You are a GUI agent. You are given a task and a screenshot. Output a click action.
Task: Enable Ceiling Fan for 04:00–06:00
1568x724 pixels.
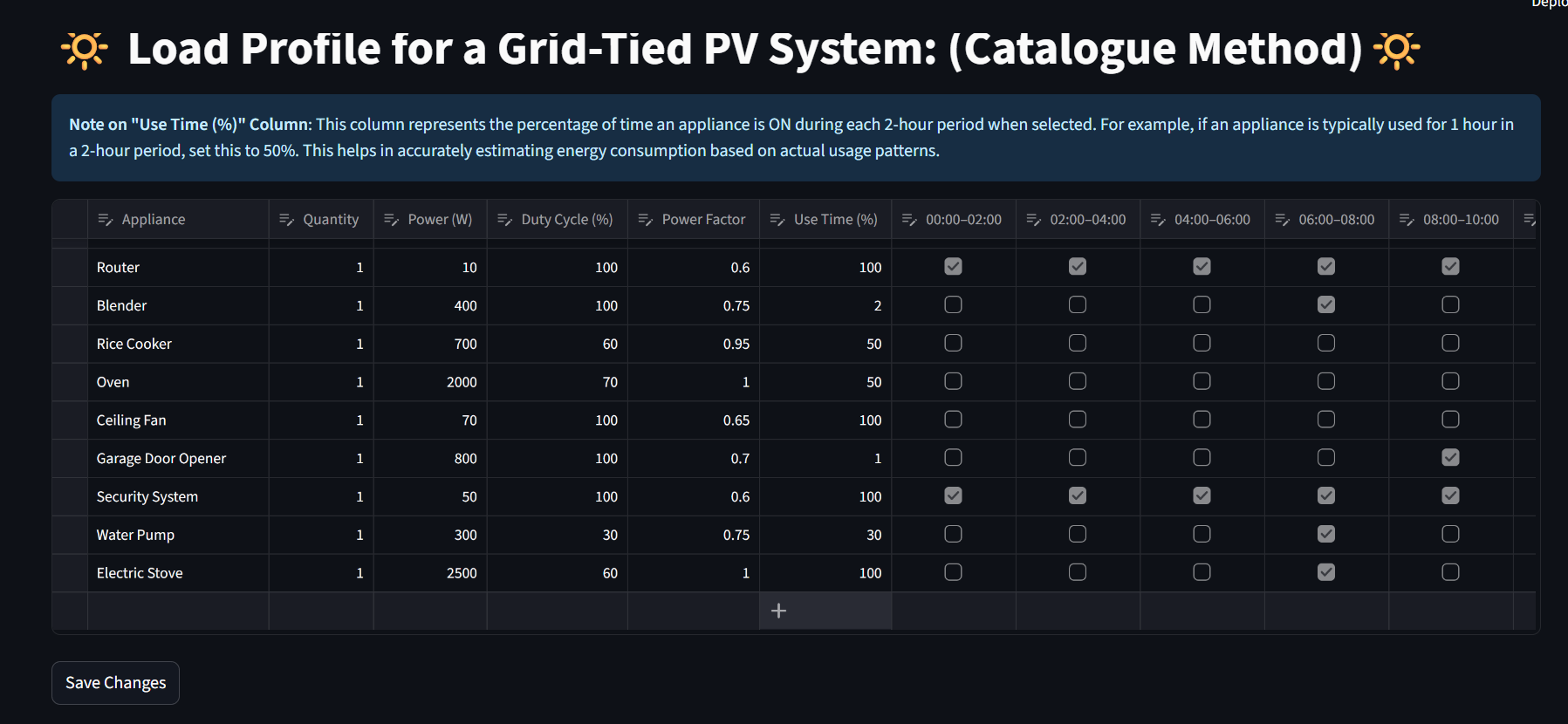coord(1202,419)
